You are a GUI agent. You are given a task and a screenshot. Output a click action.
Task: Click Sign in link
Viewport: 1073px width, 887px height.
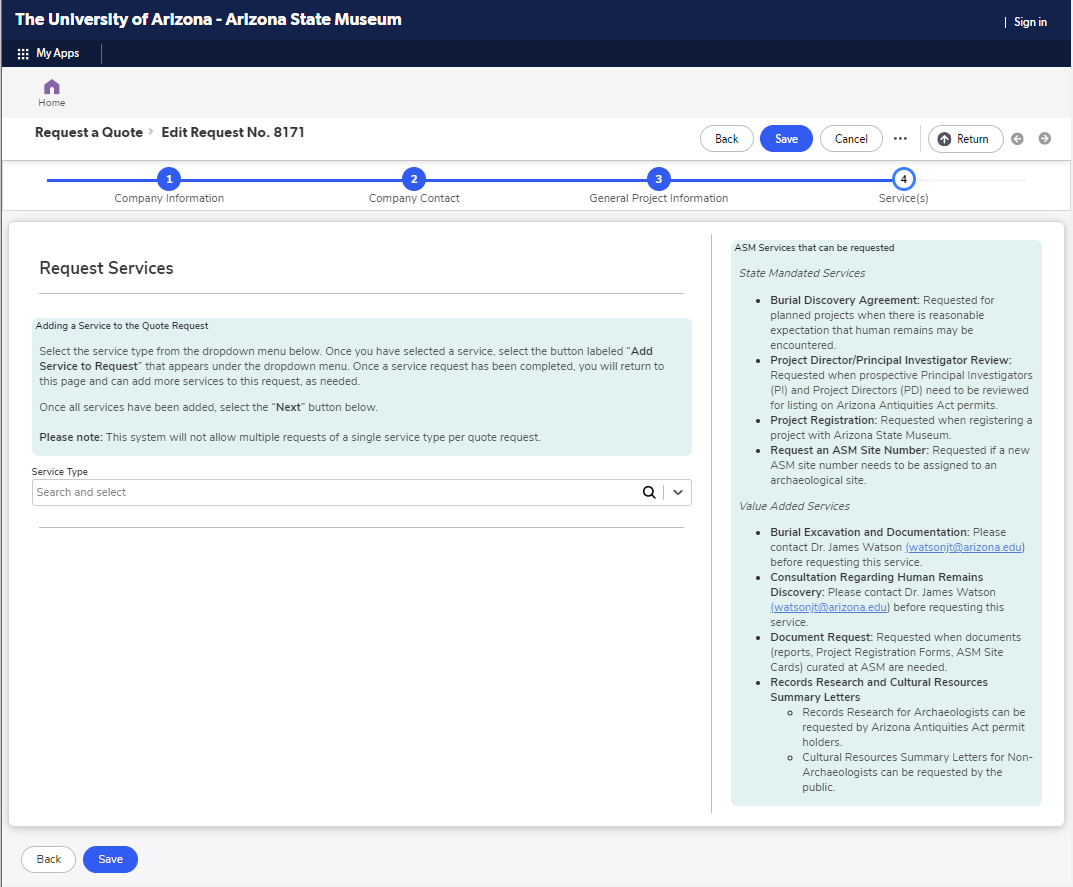click(x=1030, y=22)
